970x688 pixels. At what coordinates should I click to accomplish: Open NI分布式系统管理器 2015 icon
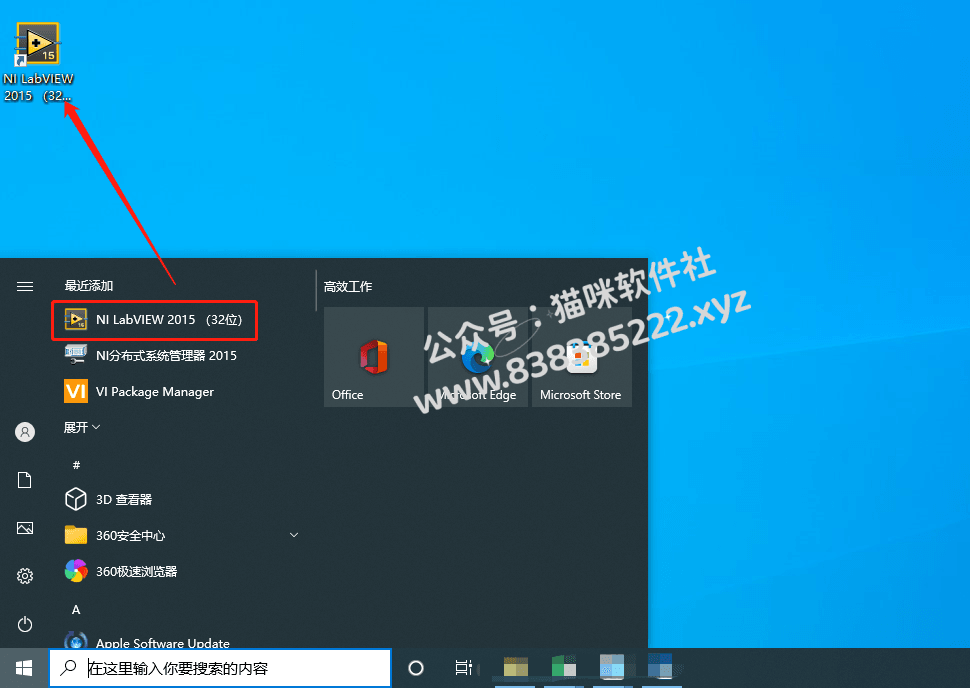tap(76, 355)
